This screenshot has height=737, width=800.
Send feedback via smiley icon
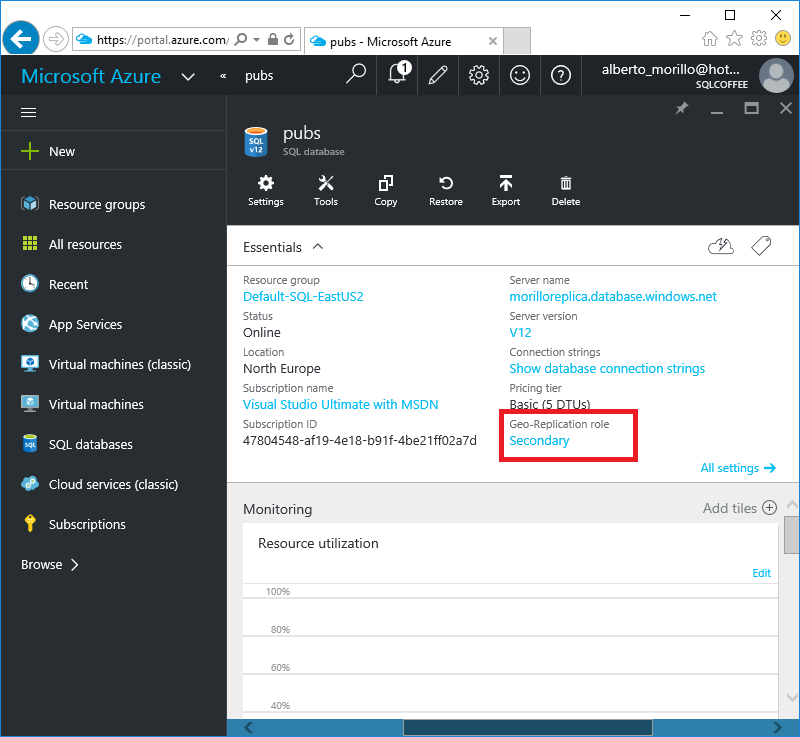pyautogui.click(x=519, y=75)
